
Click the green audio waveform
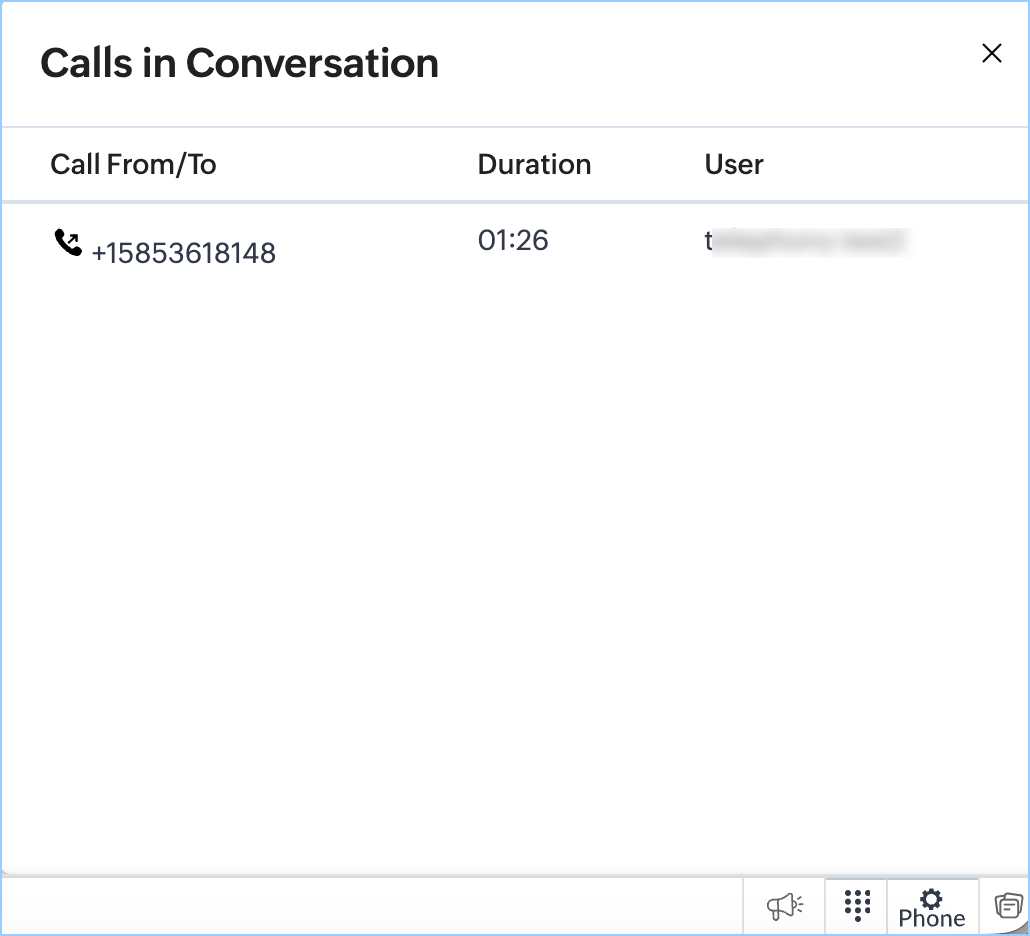point(514,495)
